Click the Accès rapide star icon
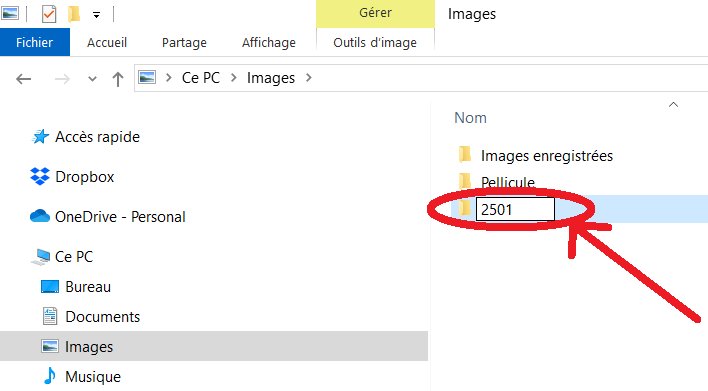708x391 pixels. pyautogui.click(x=40, y=136)
